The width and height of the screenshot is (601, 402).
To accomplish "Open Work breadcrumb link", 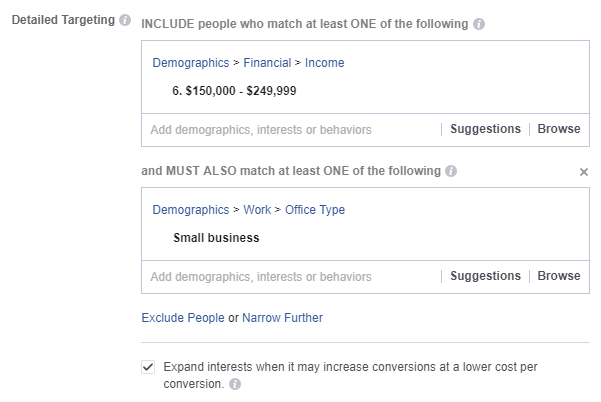I will click(x=257, y=210).
